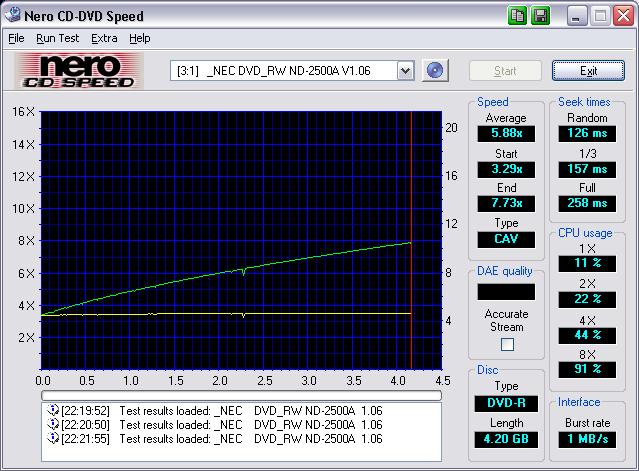This screenshot has width=639, height=471.
Task: Click the disc Type value DVD-R
Action: click(x=506, y=403)
